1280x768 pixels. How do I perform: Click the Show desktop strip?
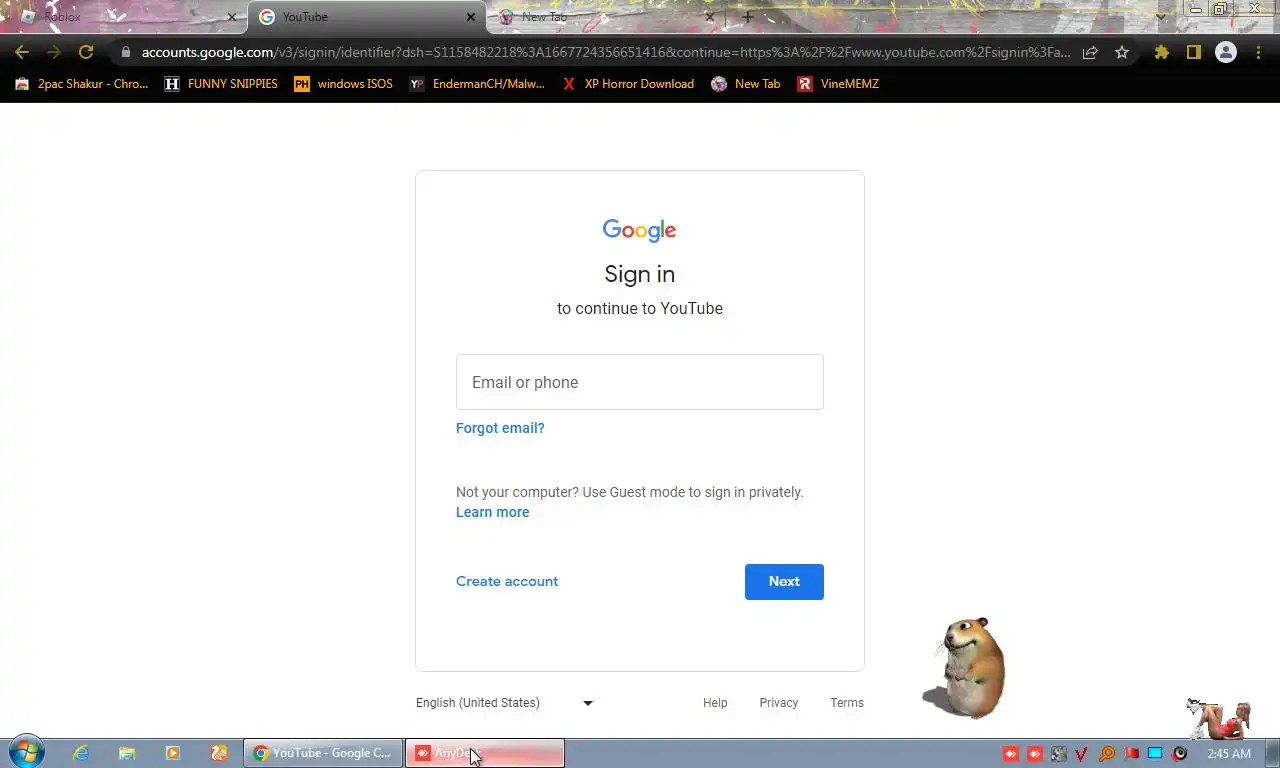[1273, 753]
